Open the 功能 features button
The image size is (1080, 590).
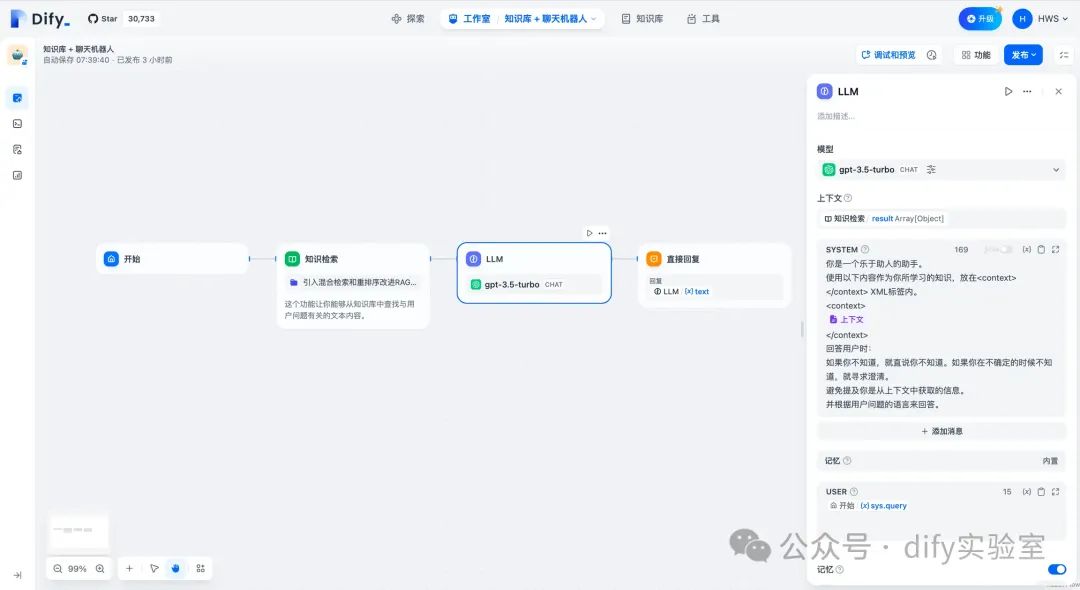tap(976, 55)
